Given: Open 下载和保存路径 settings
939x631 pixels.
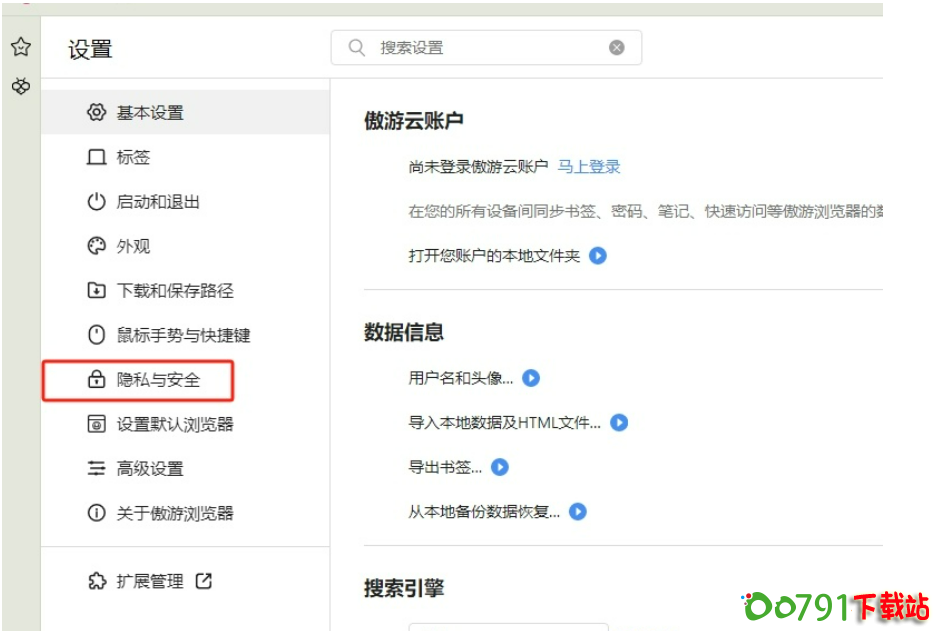Looking at the screenshot, I should pos(186,290).
